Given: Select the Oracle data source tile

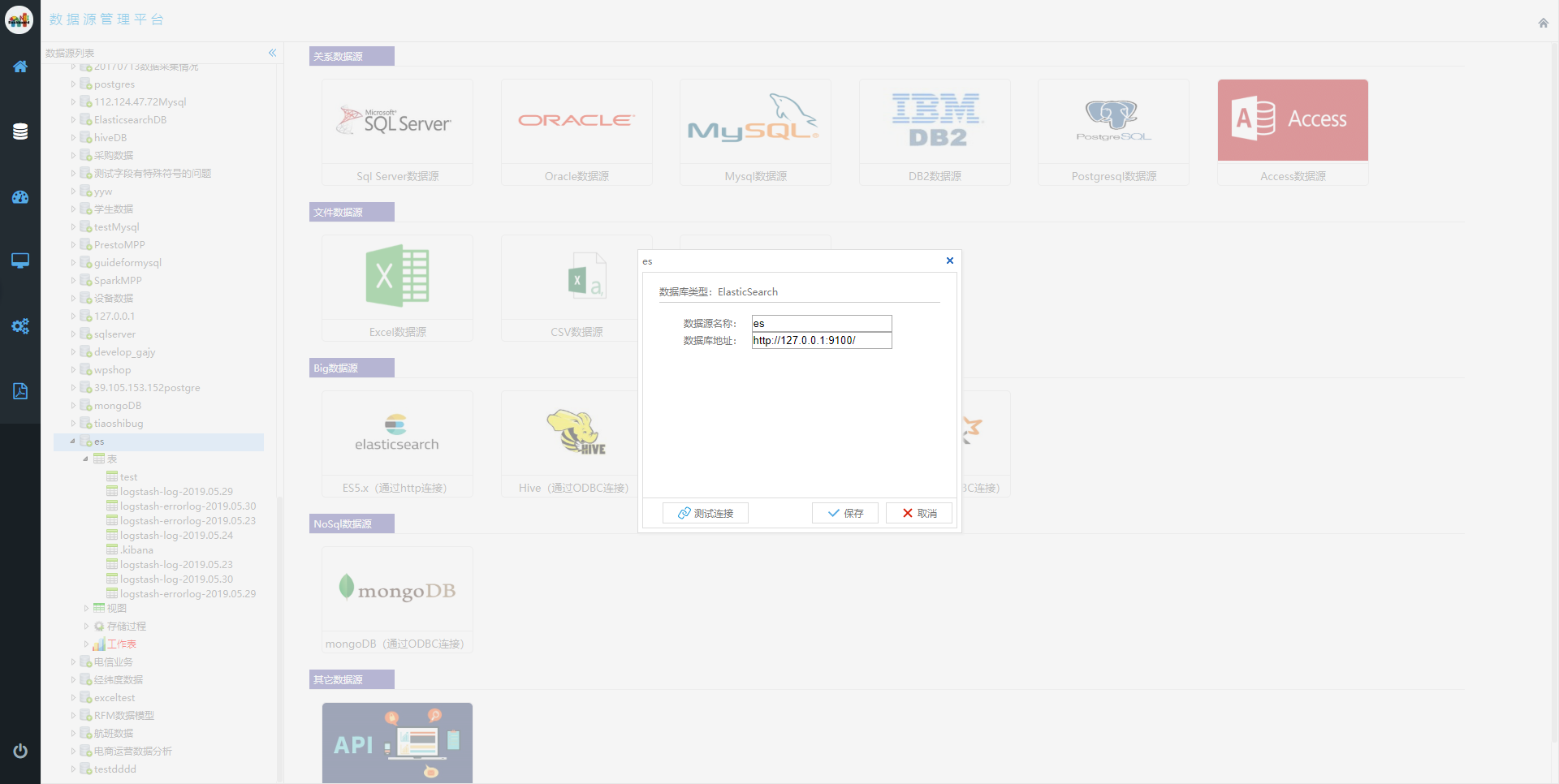Looking at the screenshot, I should click(x=577, y=132).
